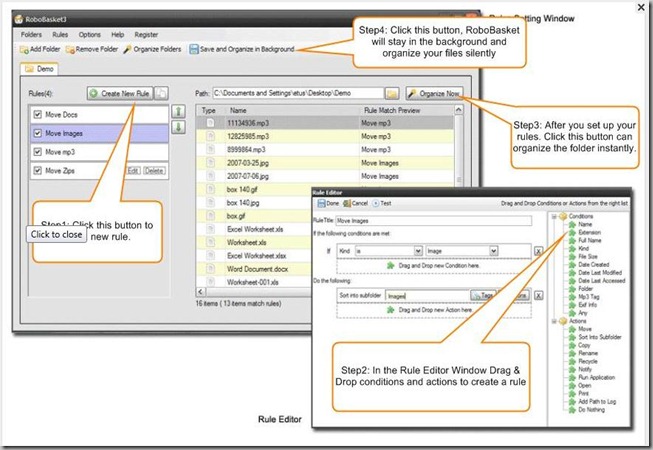The height and width of the screenshot is (450, 653).
Task: Click the file list scroll-up arrow
Action: click(x=458, y=110)
